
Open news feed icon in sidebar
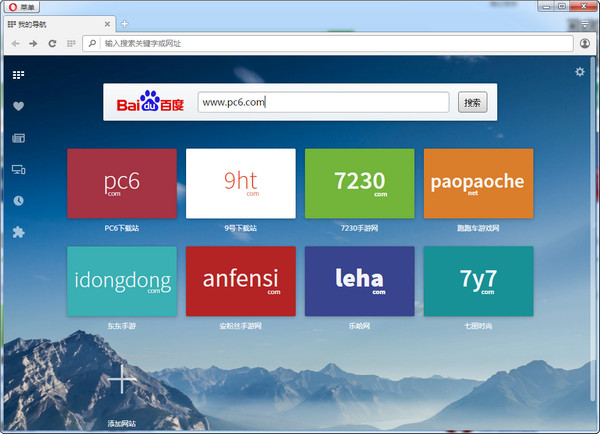18,138
